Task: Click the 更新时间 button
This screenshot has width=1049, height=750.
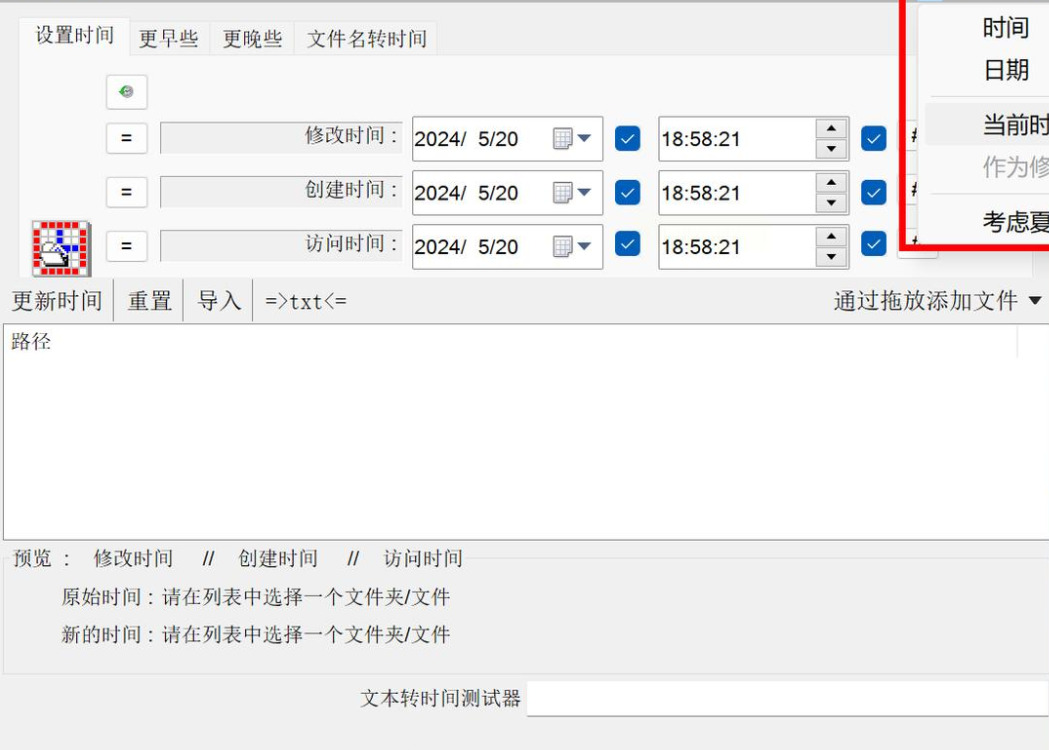Action: tap(58, 301)
